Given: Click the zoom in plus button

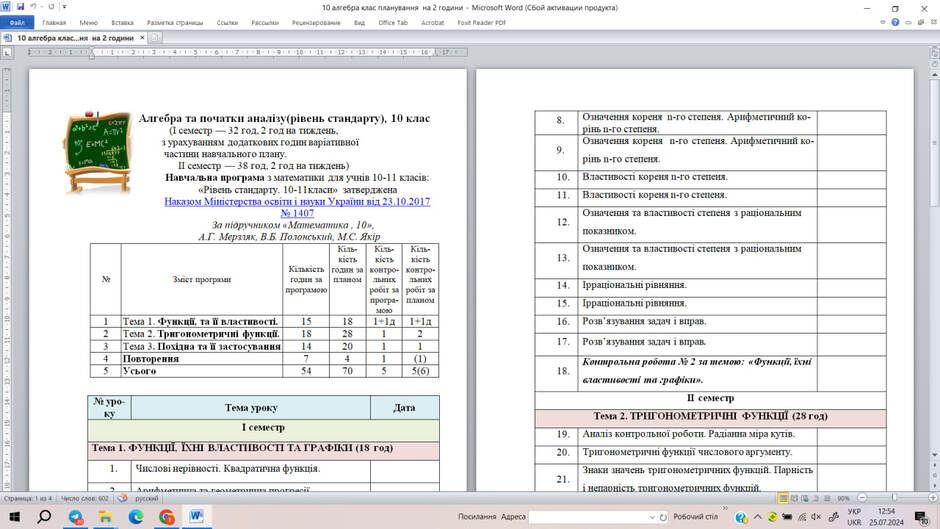Looking at the screenshot, I should click(x=933, y=498).
